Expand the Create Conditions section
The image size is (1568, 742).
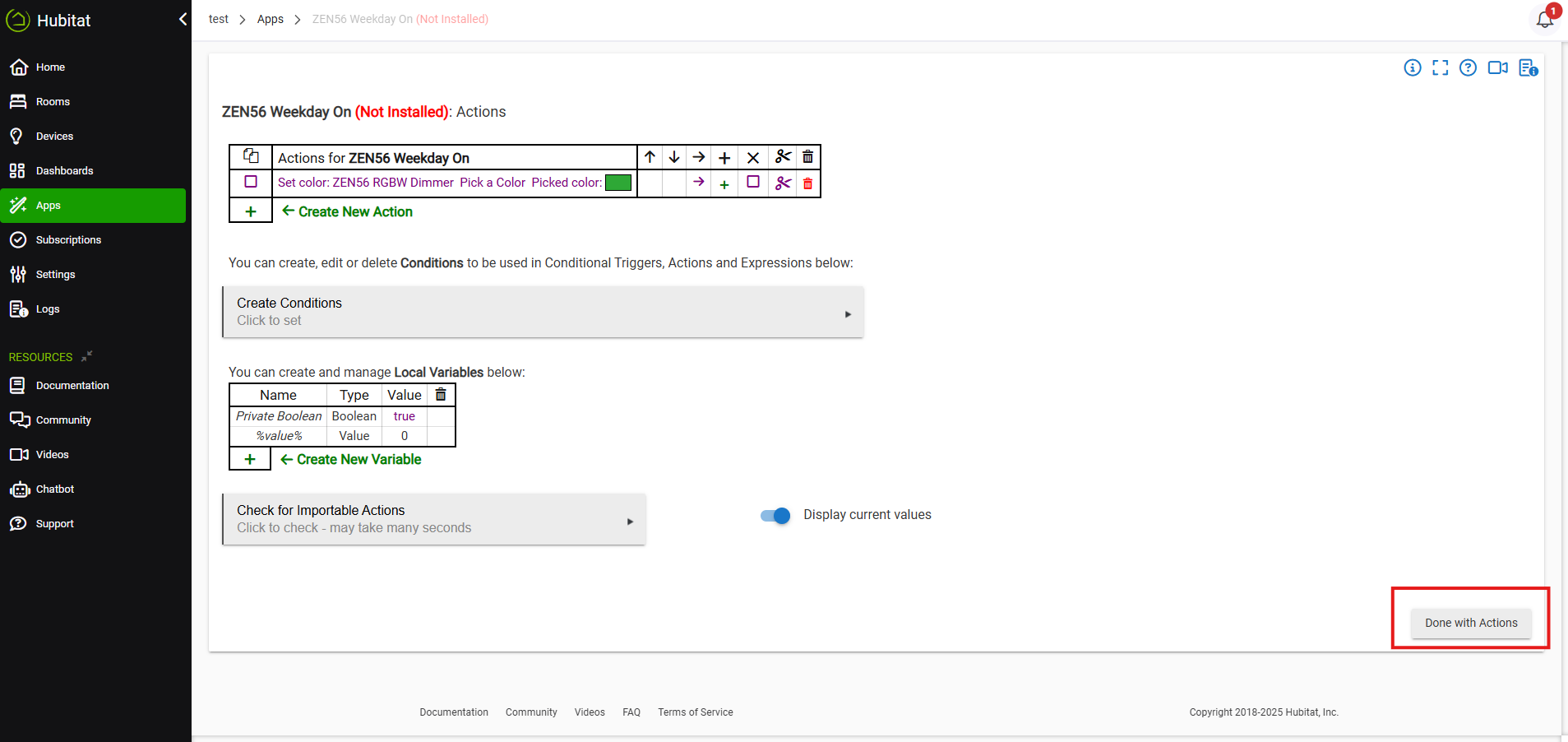coord(543,312)
